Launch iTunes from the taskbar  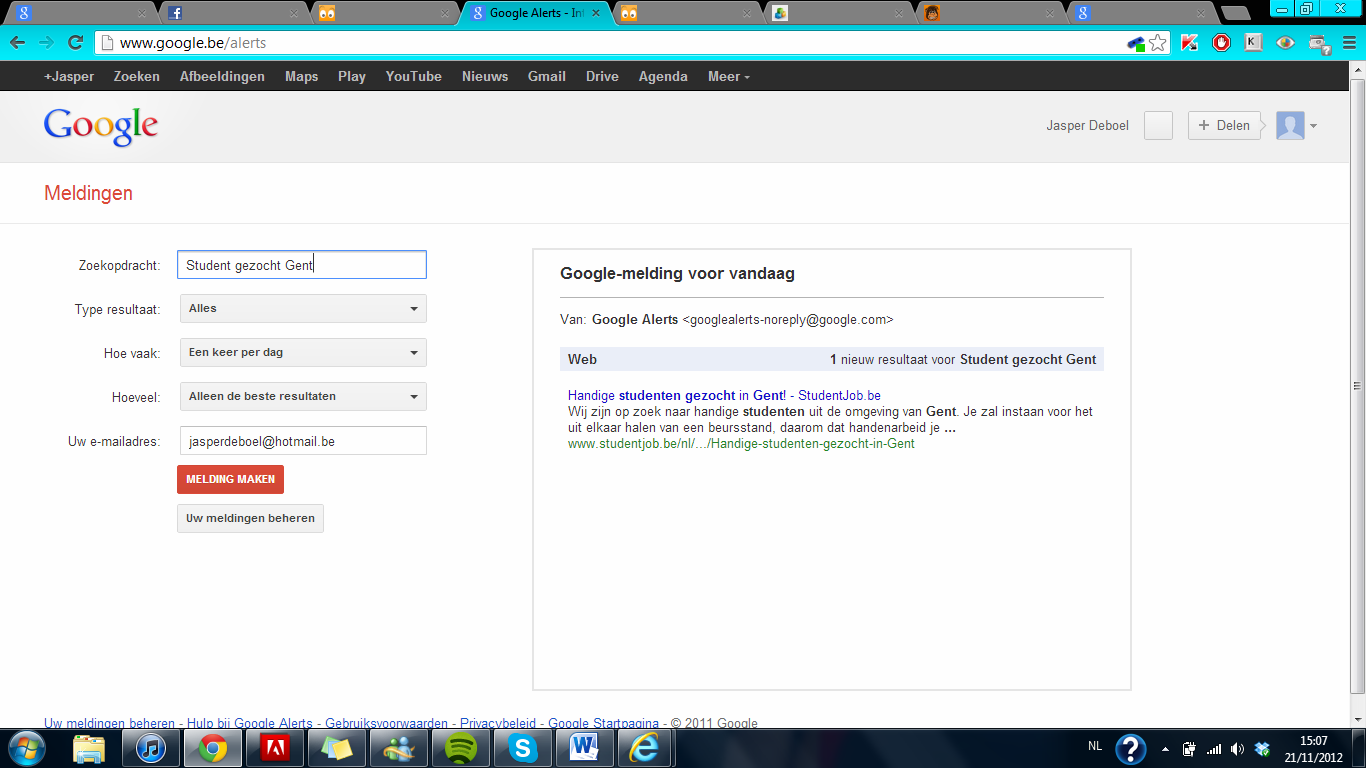click(x=151, y=748)
